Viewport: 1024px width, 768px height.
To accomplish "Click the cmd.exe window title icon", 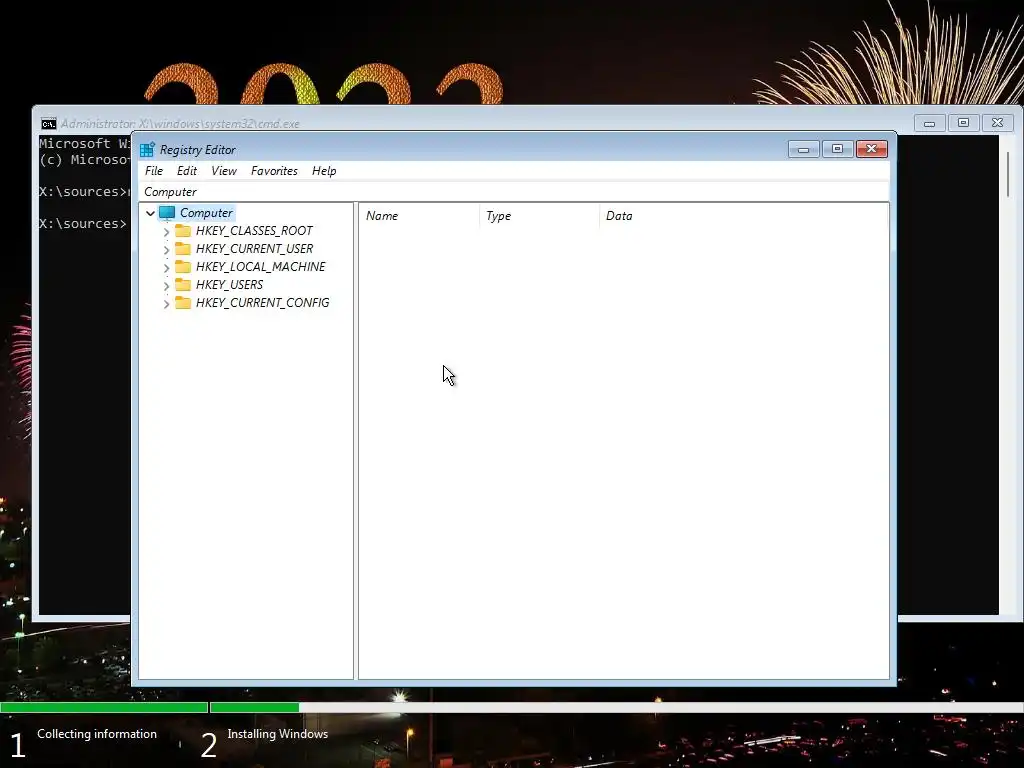I will (x=49, y=123).
